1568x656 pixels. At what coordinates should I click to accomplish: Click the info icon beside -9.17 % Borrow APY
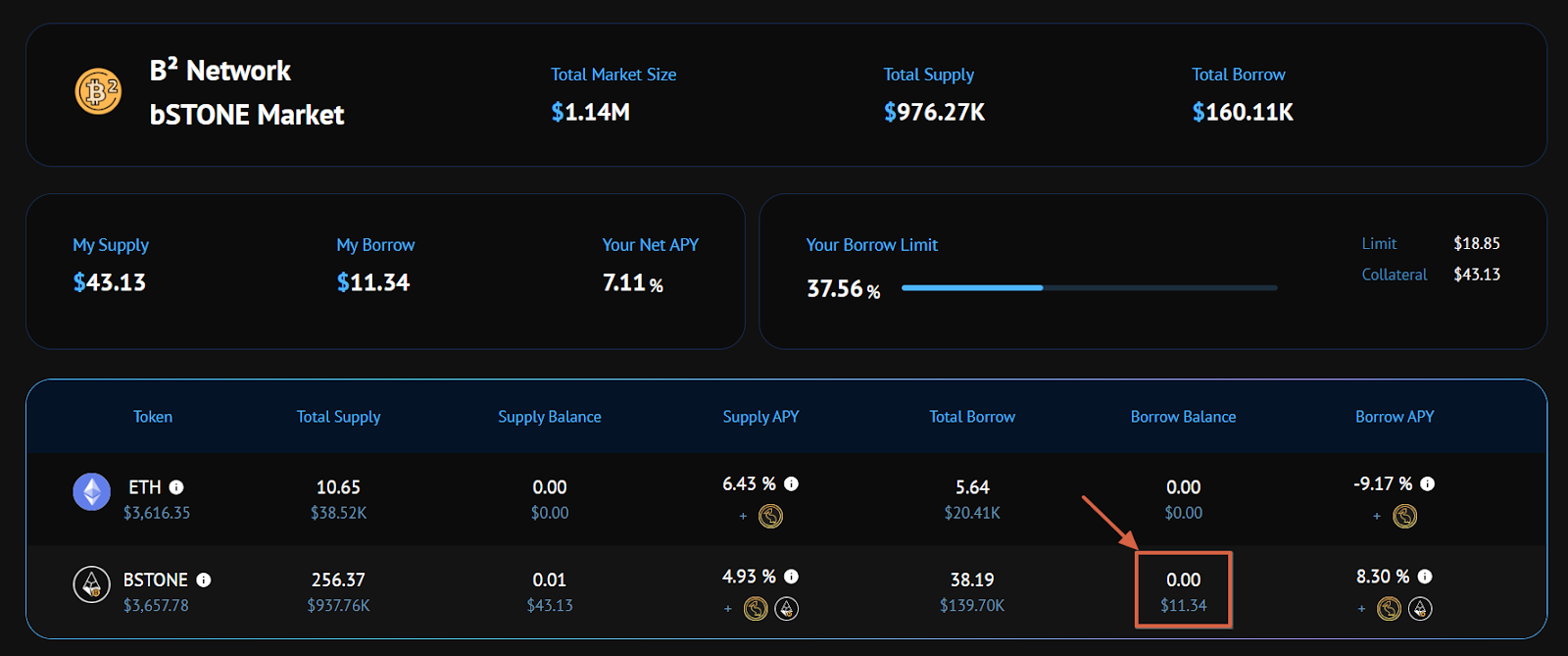pyautogui.click(x=1428, y=483)
